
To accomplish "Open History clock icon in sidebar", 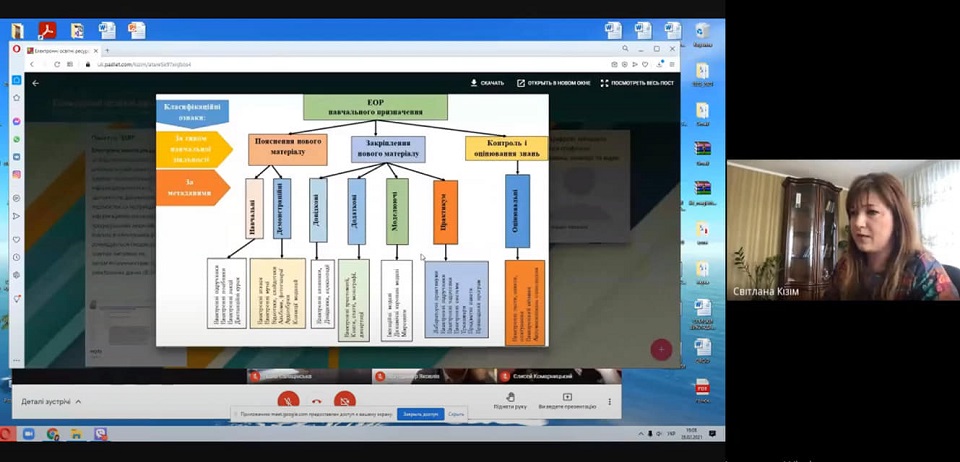I will [x=17, y=257].
